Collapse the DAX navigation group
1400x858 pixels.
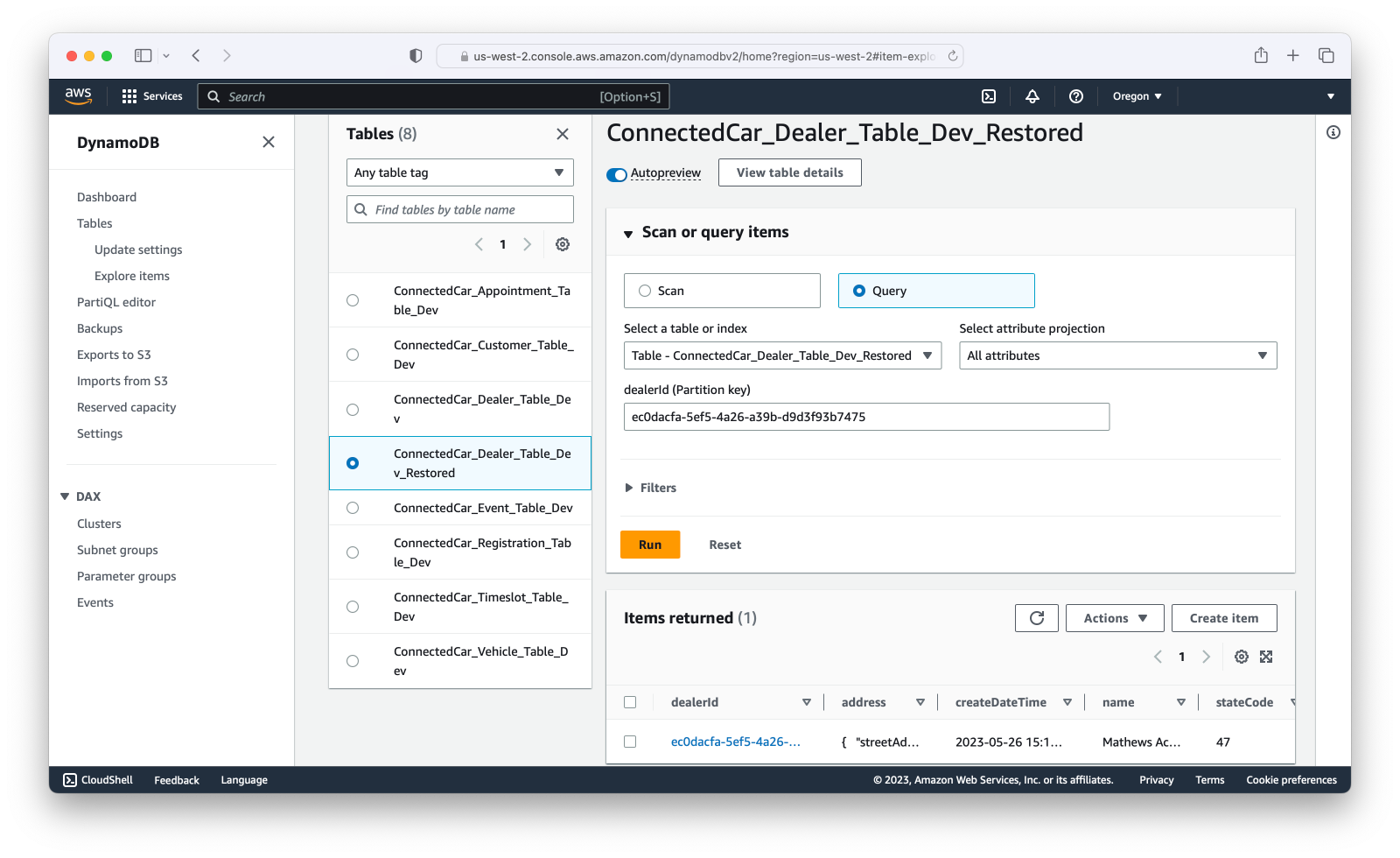tap(65, 496)
